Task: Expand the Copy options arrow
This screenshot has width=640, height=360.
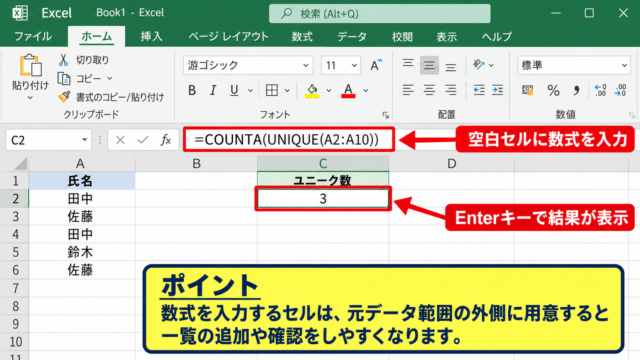Action: tap(109, 78)
